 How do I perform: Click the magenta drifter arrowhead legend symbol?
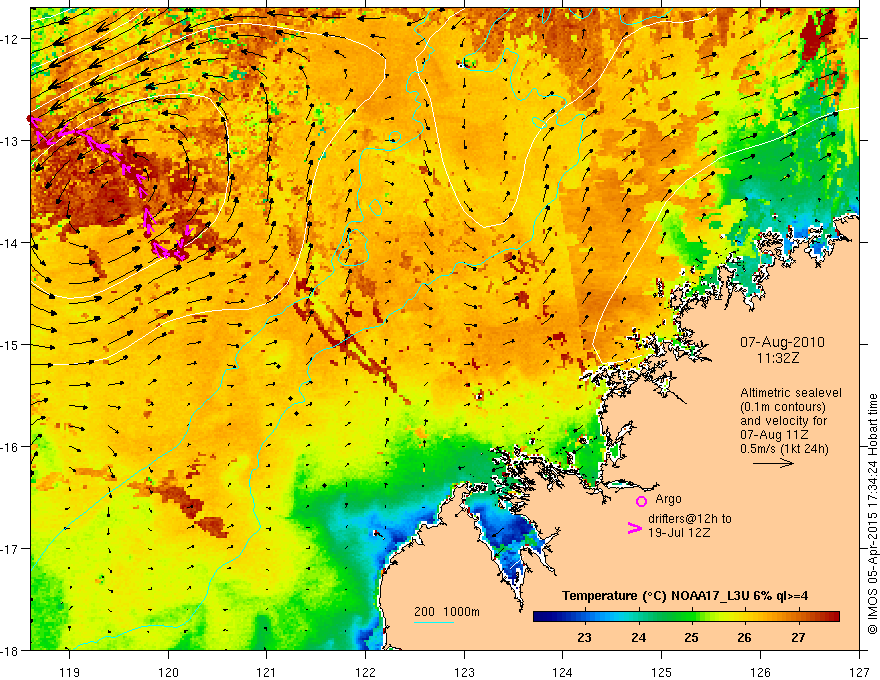coord(635,528)
